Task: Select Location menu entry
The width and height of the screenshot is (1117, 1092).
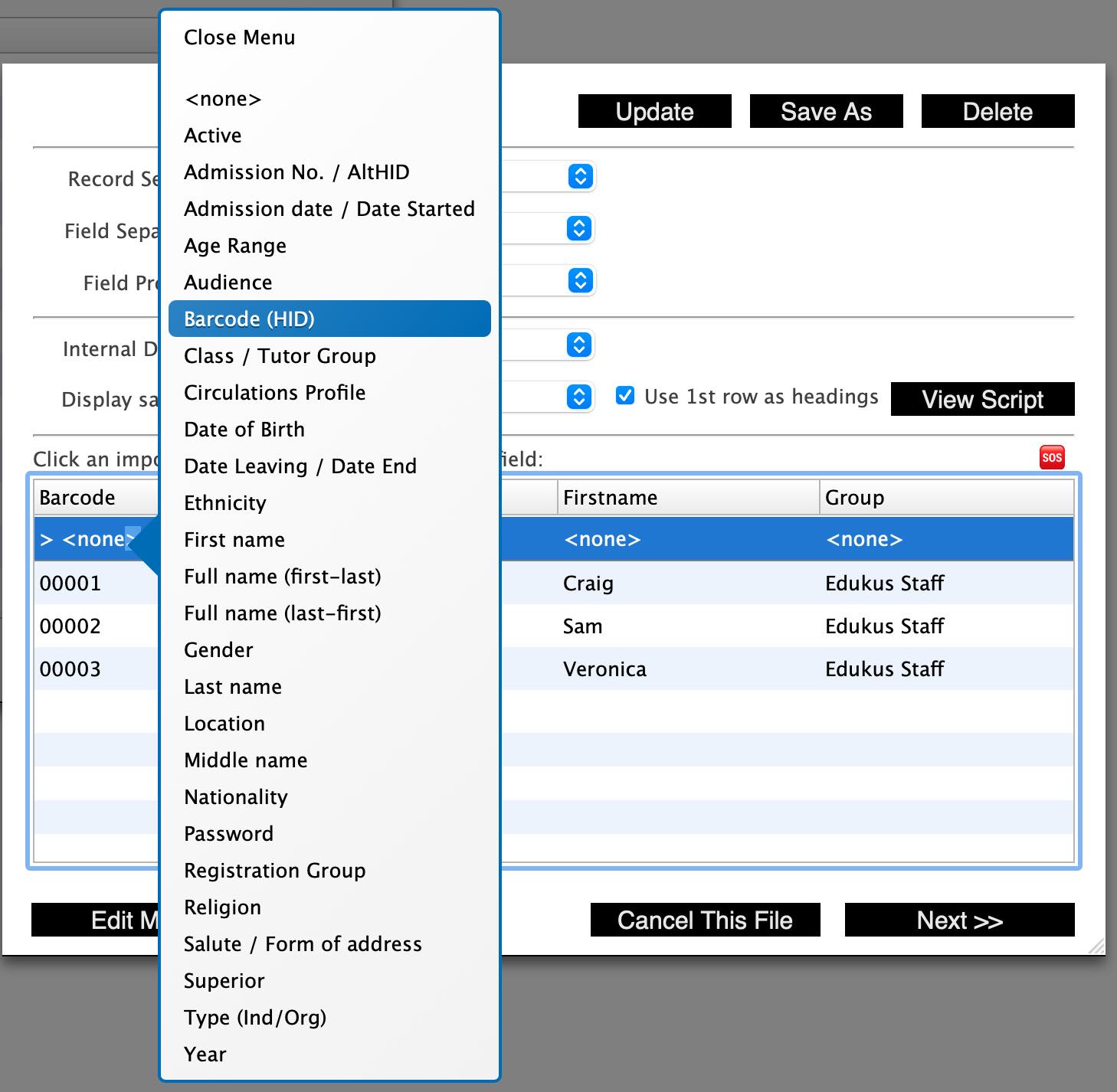Action: [x=329, y=724]
